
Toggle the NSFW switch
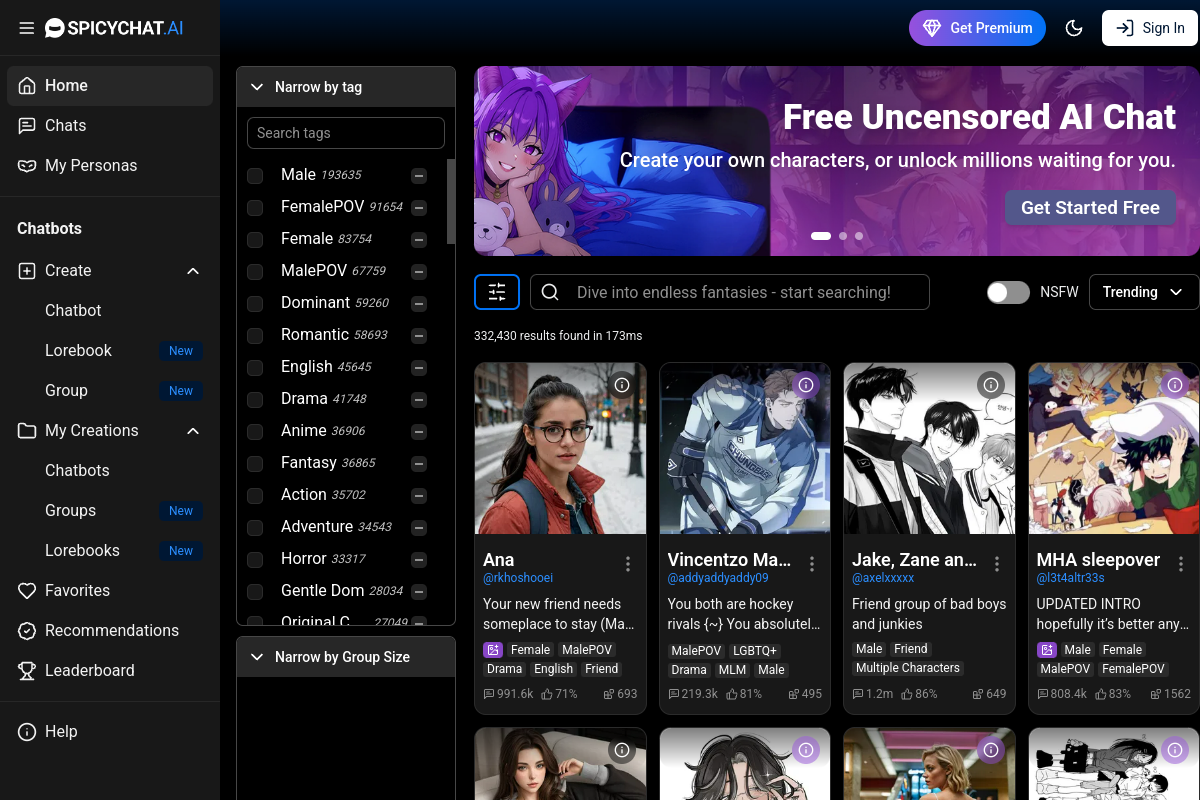[x=1008, y=292]
